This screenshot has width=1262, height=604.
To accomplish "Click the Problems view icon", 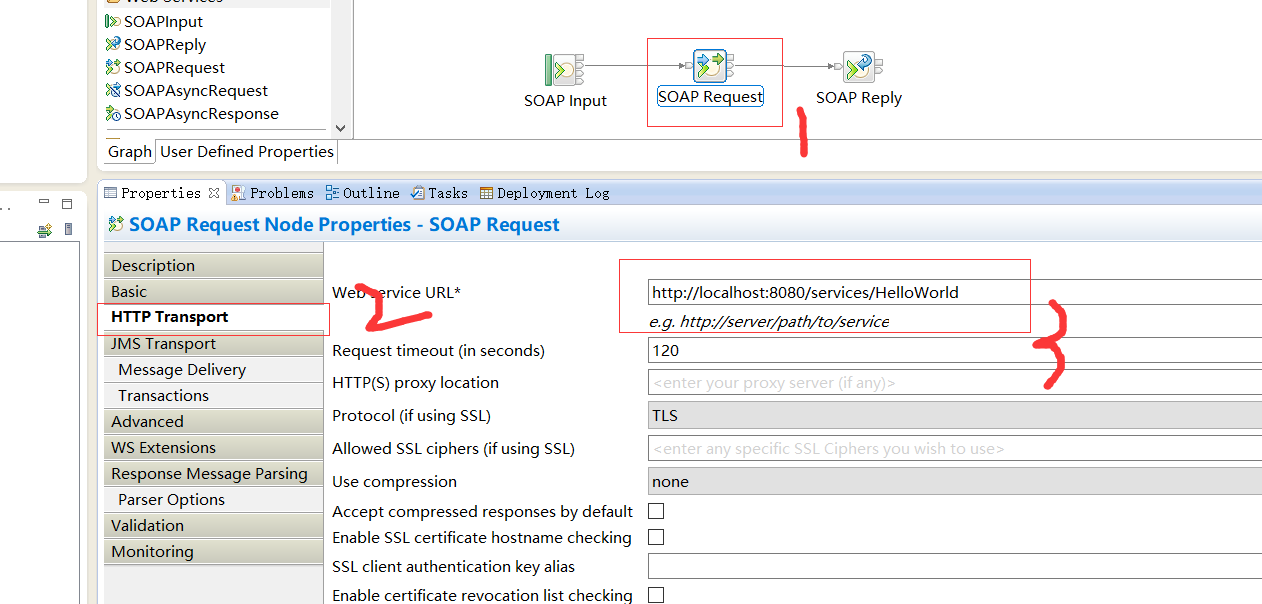I will [x=238, y=193].
